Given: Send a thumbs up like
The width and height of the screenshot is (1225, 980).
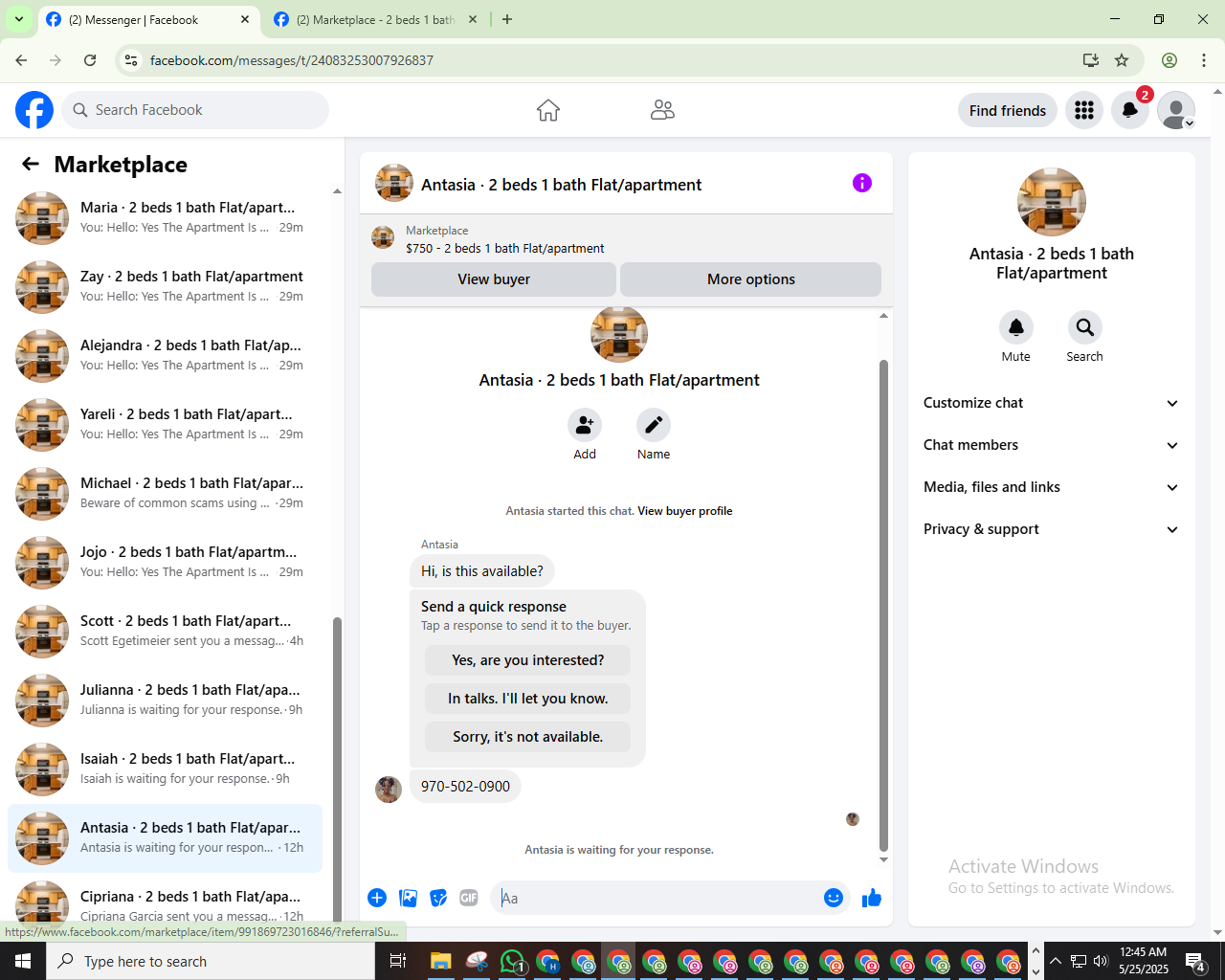Looking at the screenshot, I should [872, 898].
